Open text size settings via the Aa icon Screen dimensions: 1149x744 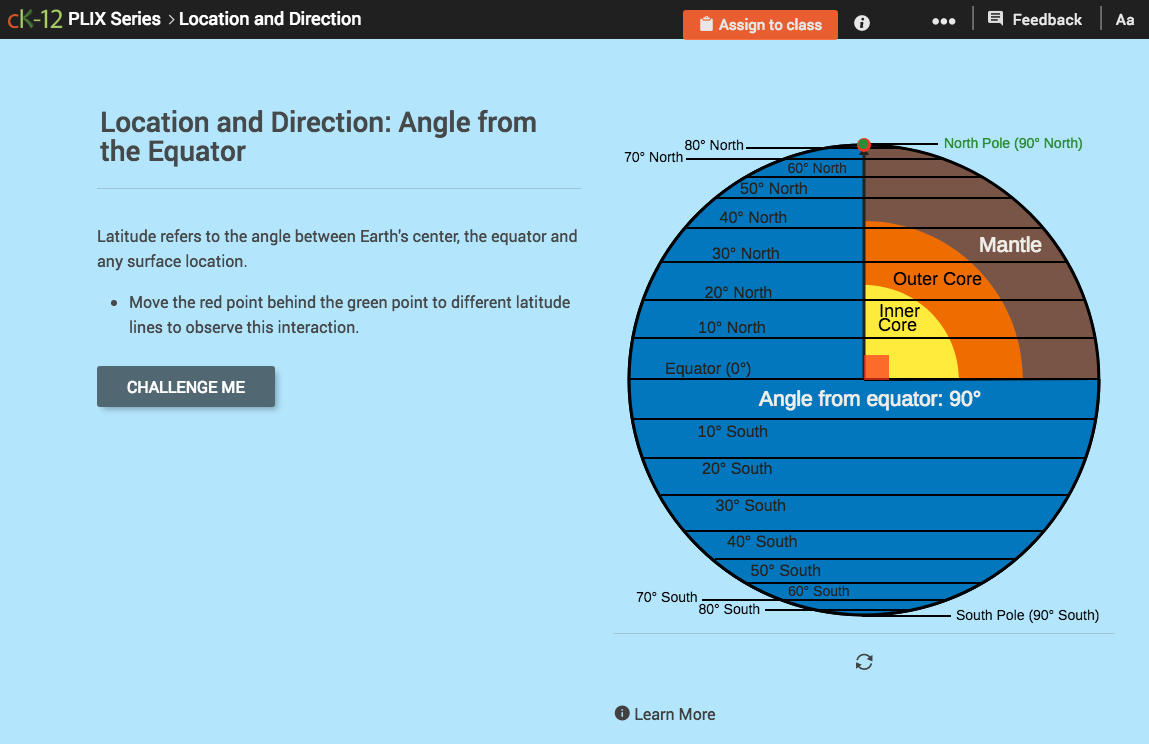(1125, 19)
